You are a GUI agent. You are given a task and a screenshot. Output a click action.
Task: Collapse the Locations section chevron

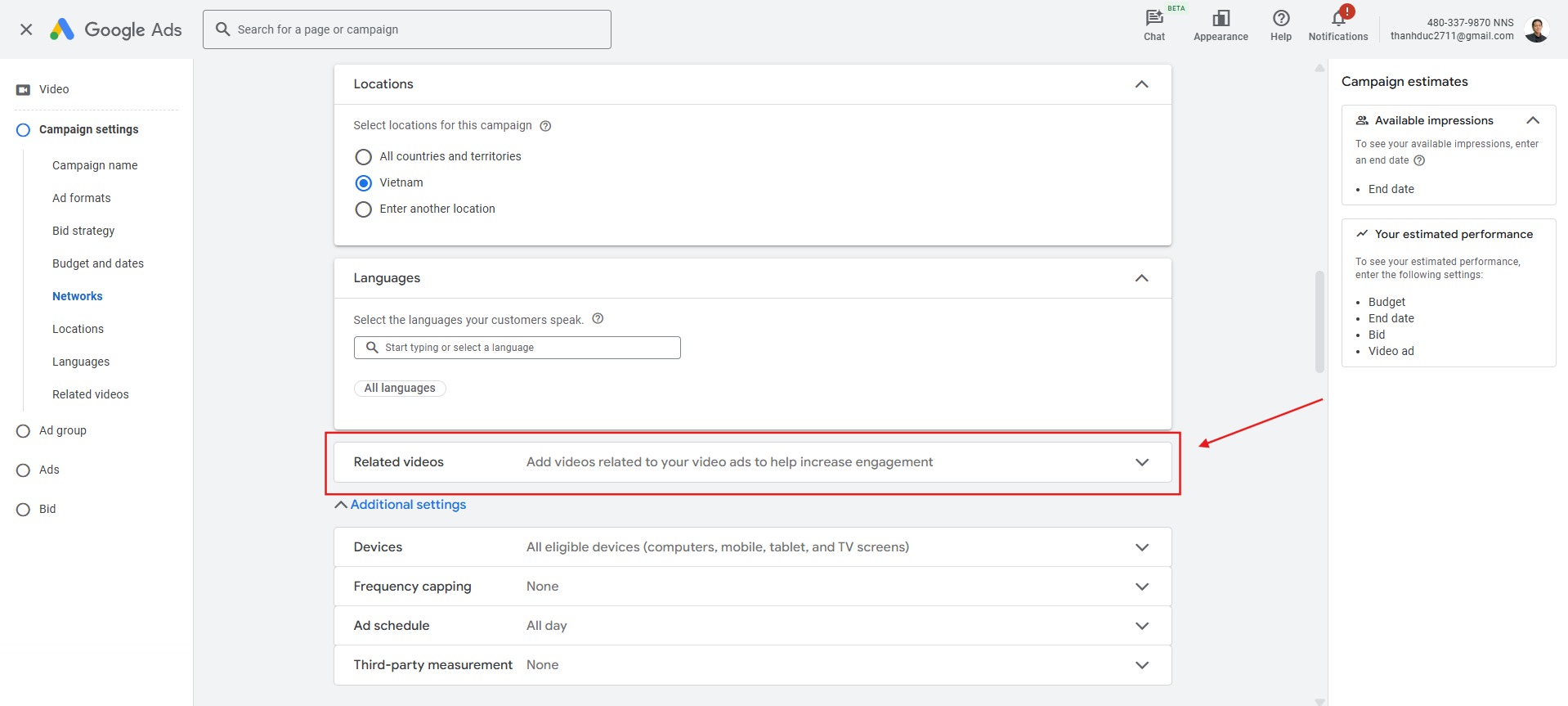pos(1141,84)
